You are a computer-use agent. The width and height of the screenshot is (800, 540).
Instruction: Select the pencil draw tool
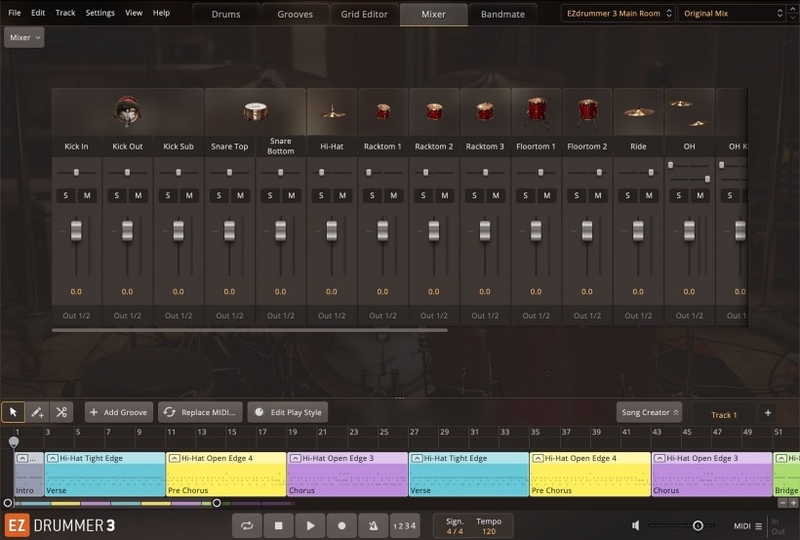[x=37, y=412]
